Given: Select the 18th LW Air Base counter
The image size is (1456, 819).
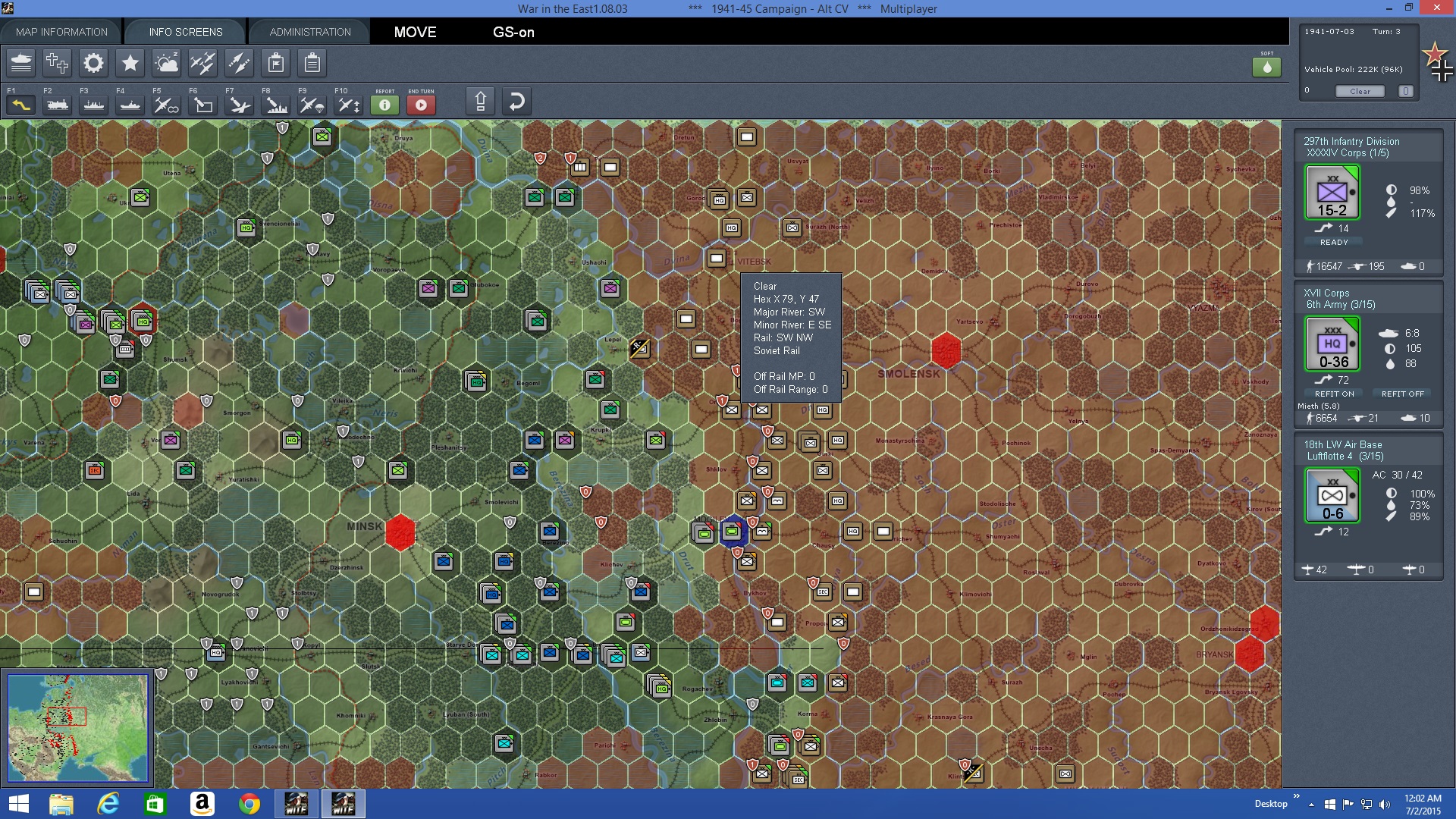Looking at the screenshot, I should pos(1332,495).
